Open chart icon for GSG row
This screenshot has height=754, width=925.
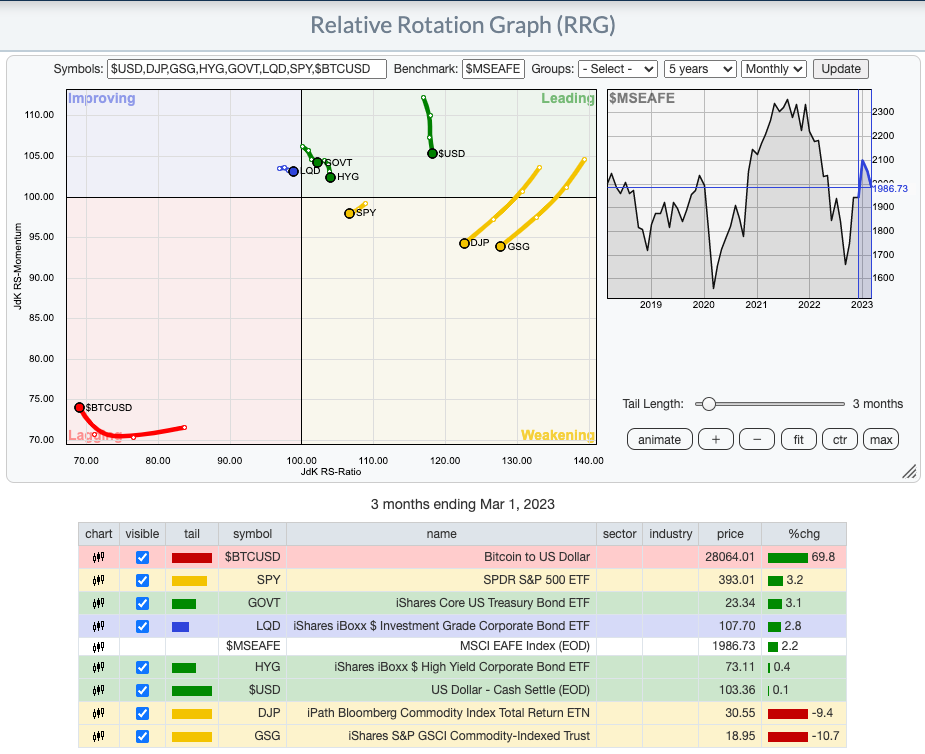(x=99, y=736)
